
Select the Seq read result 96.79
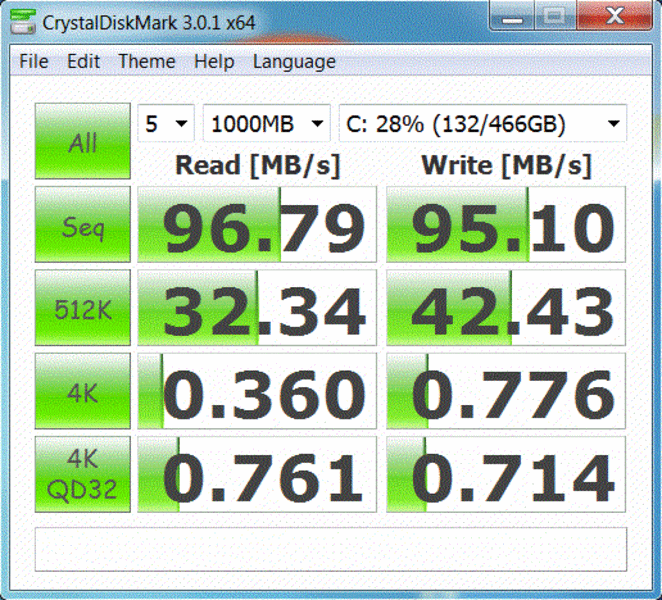[257, 224]
